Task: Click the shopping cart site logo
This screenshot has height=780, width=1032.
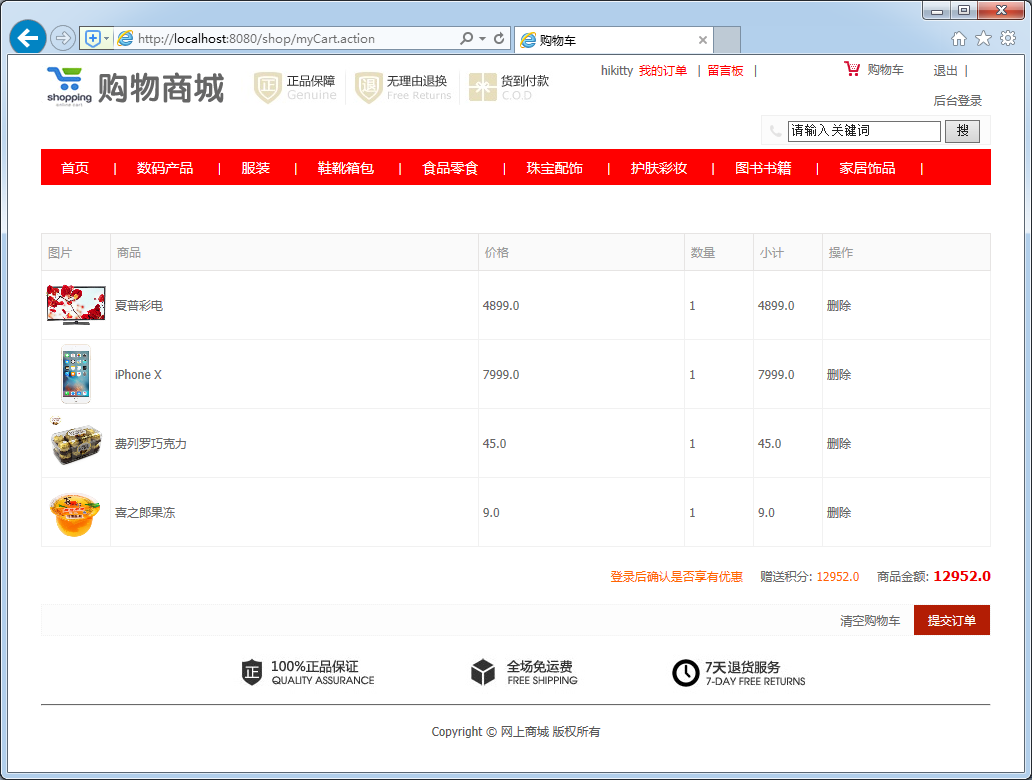Action: coord(135,87)
